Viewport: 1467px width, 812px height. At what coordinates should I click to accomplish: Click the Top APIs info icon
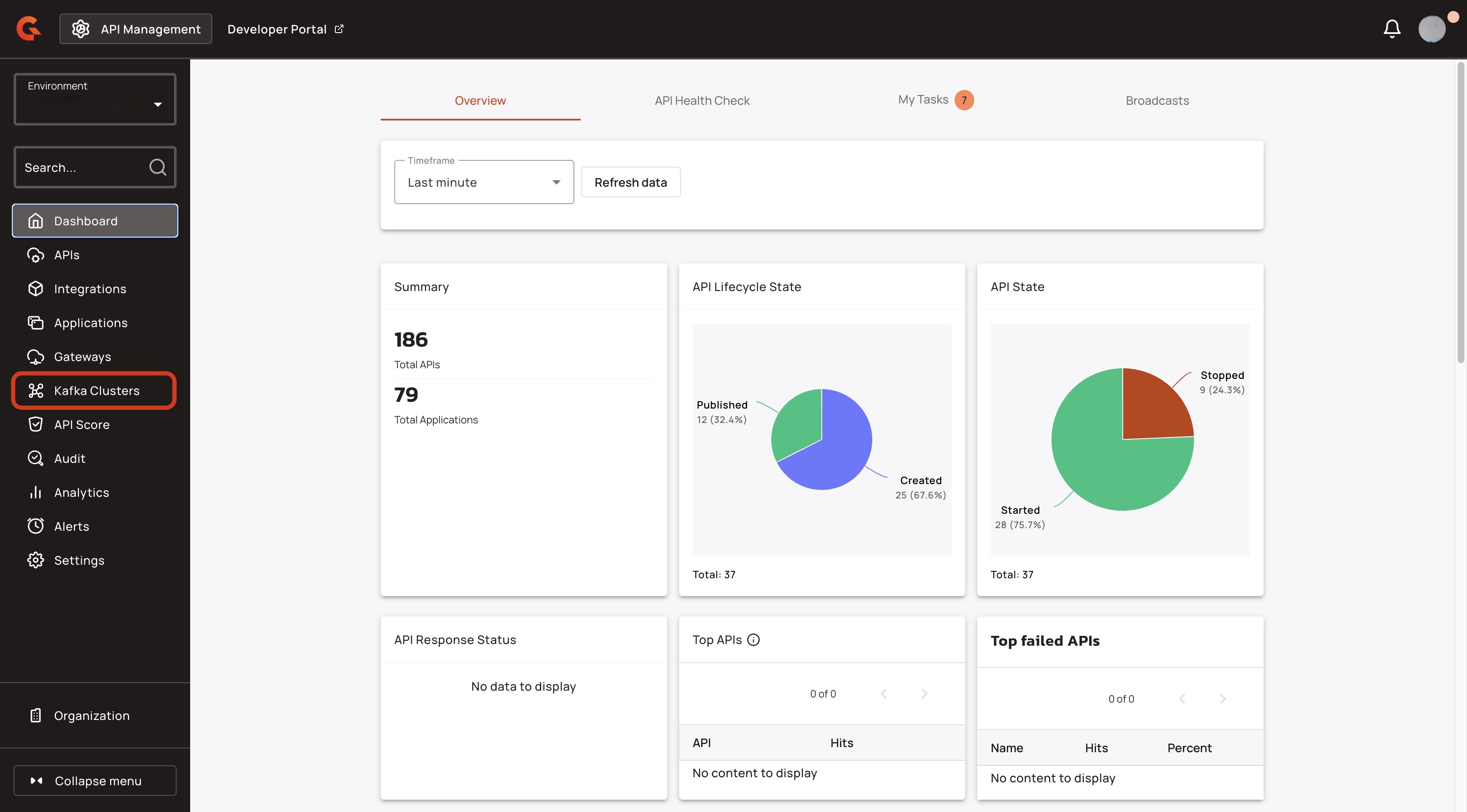click(753, 640)
